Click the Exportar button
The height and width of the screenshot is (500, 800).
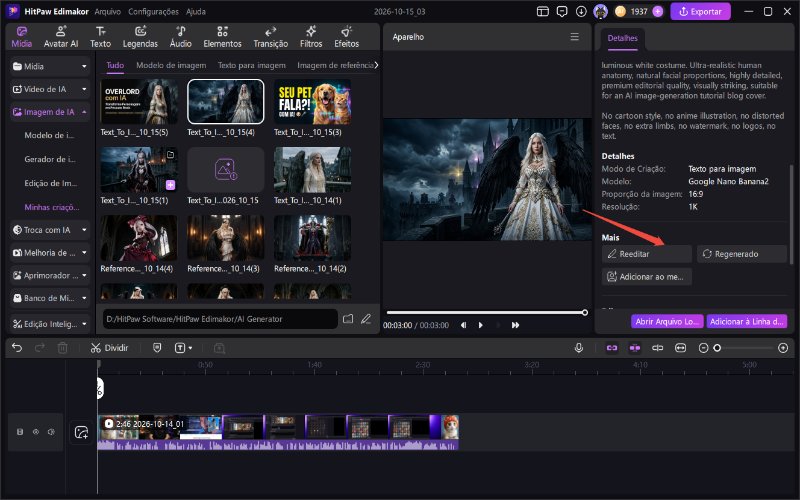coord(701,11)
